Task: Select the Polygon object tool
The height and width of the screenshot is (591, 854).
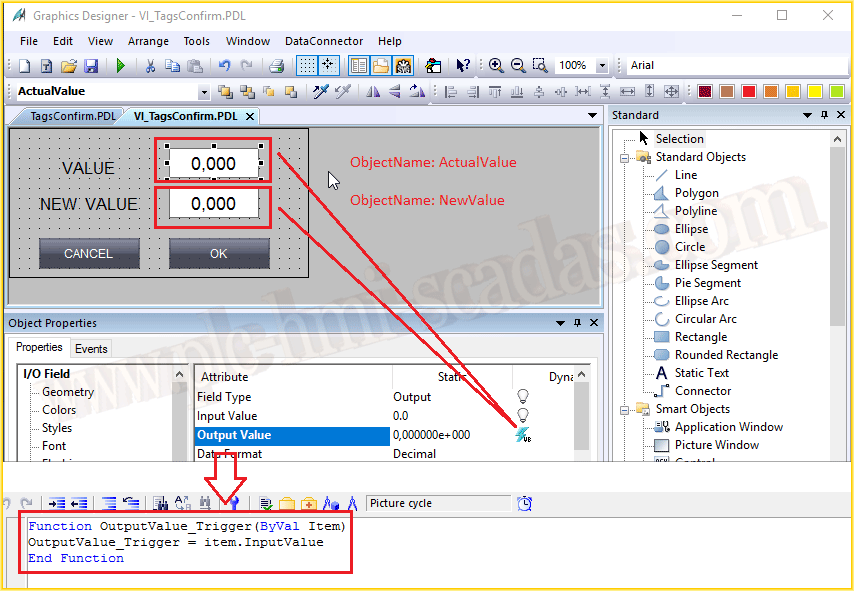Action: 696,193
